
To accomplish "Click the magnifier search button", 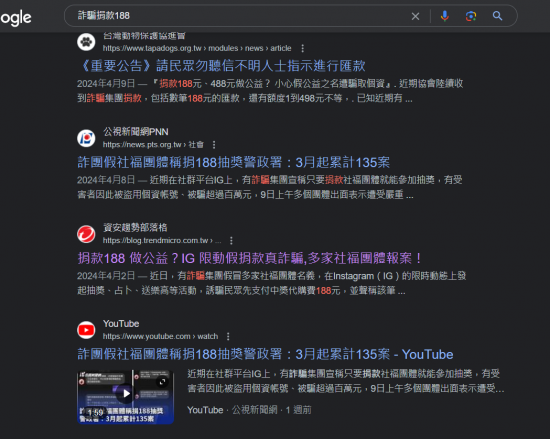I will (x=497, y=16).
